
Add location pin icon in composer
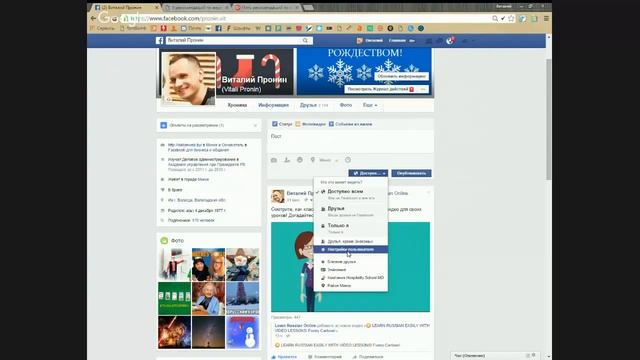[x=313, y=160]
